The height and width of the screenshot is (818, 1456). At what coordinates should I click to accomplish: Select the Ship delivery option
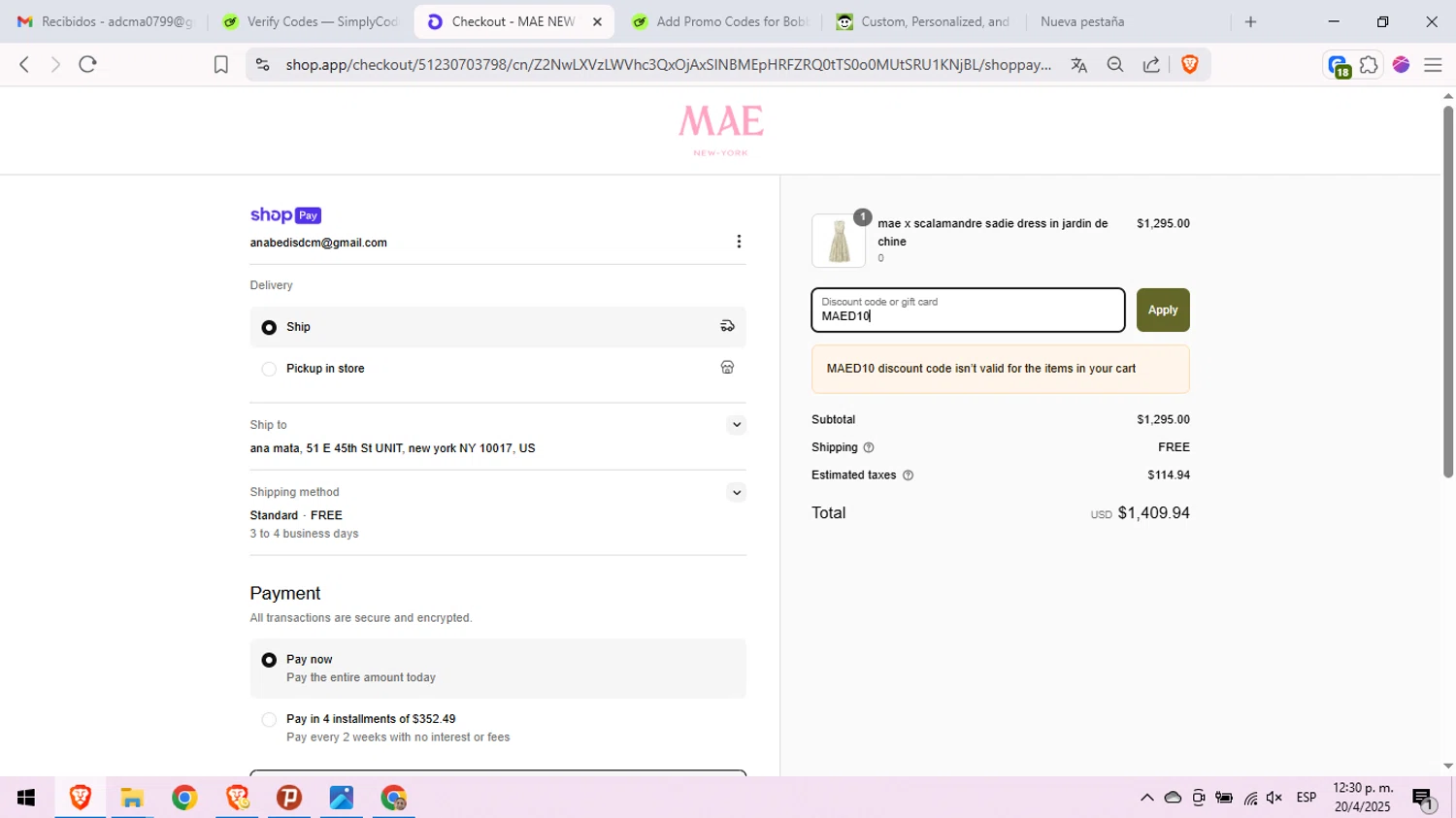click(x=498, y=327)
